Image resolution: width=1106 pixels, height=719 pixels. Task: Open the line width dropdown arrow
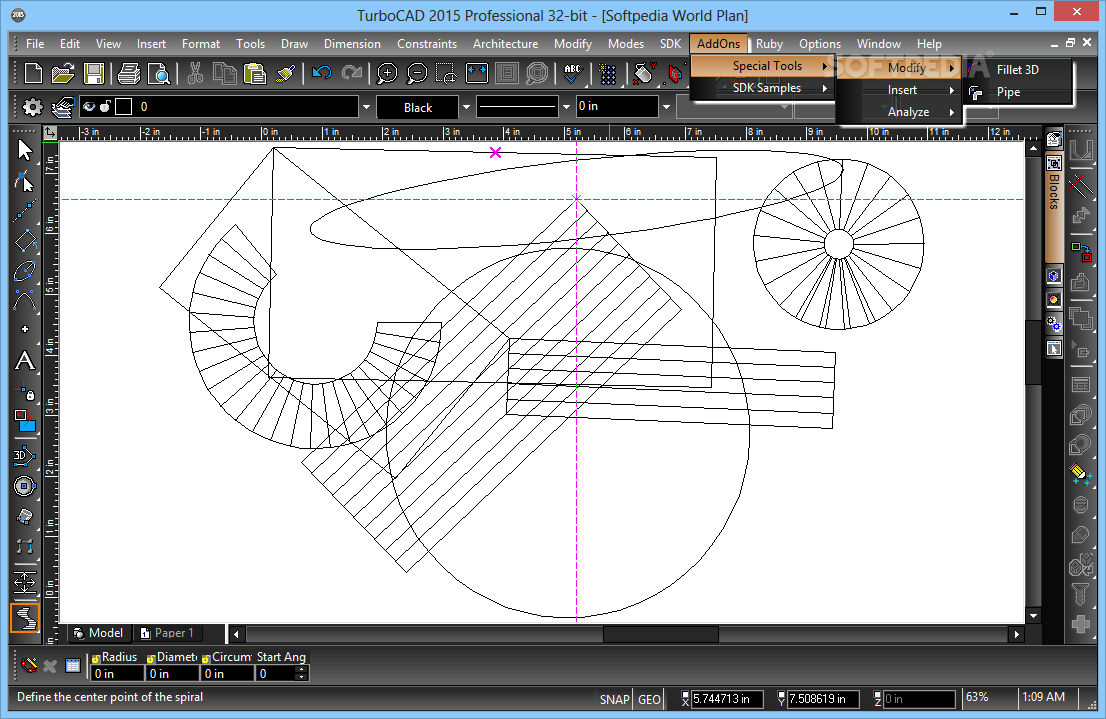pos(666,107)
